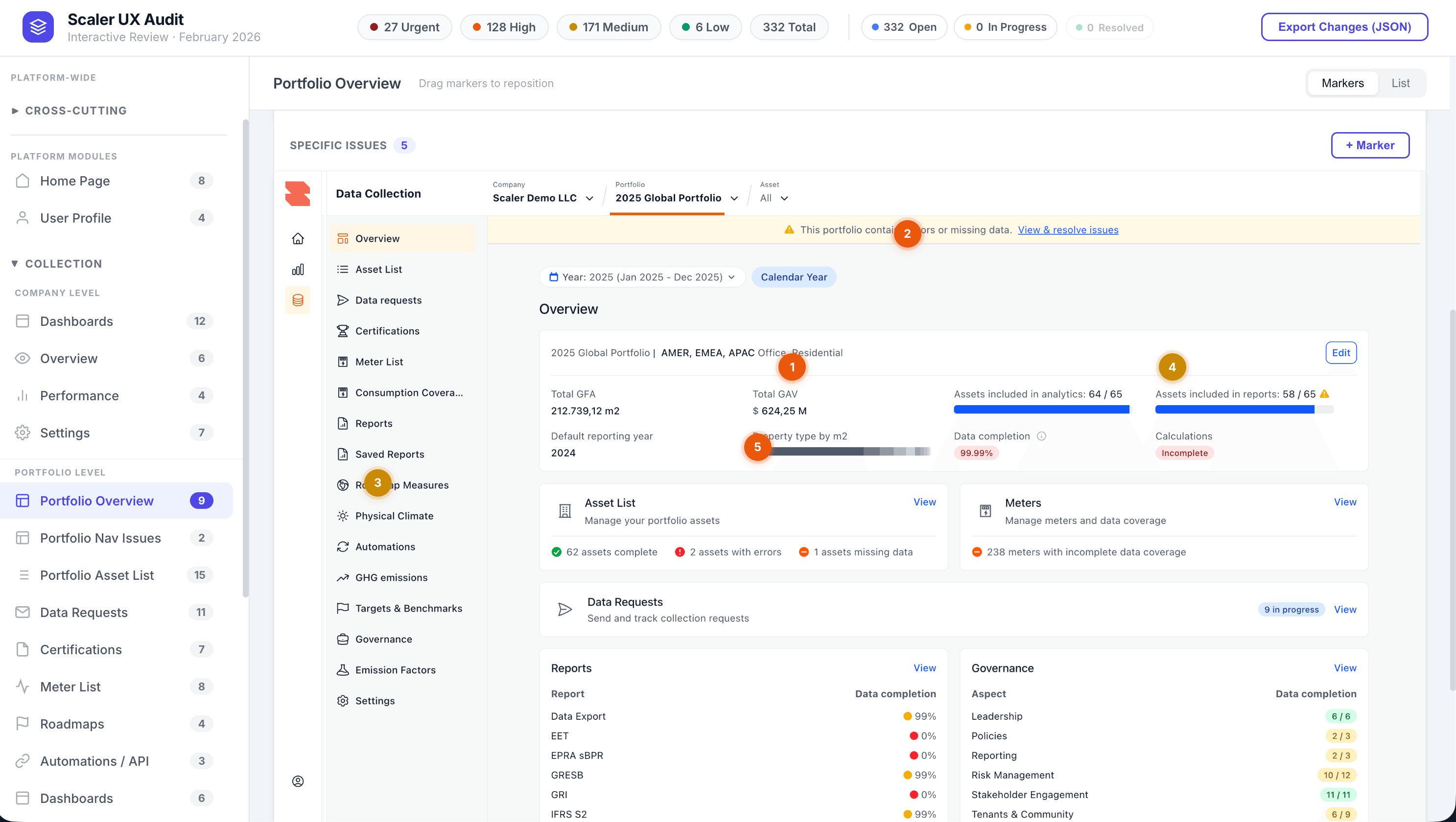The width and height of the screenshot is (1456, 822).
Task: Open the user account icon at rail bottom
Action: [298, 781]
